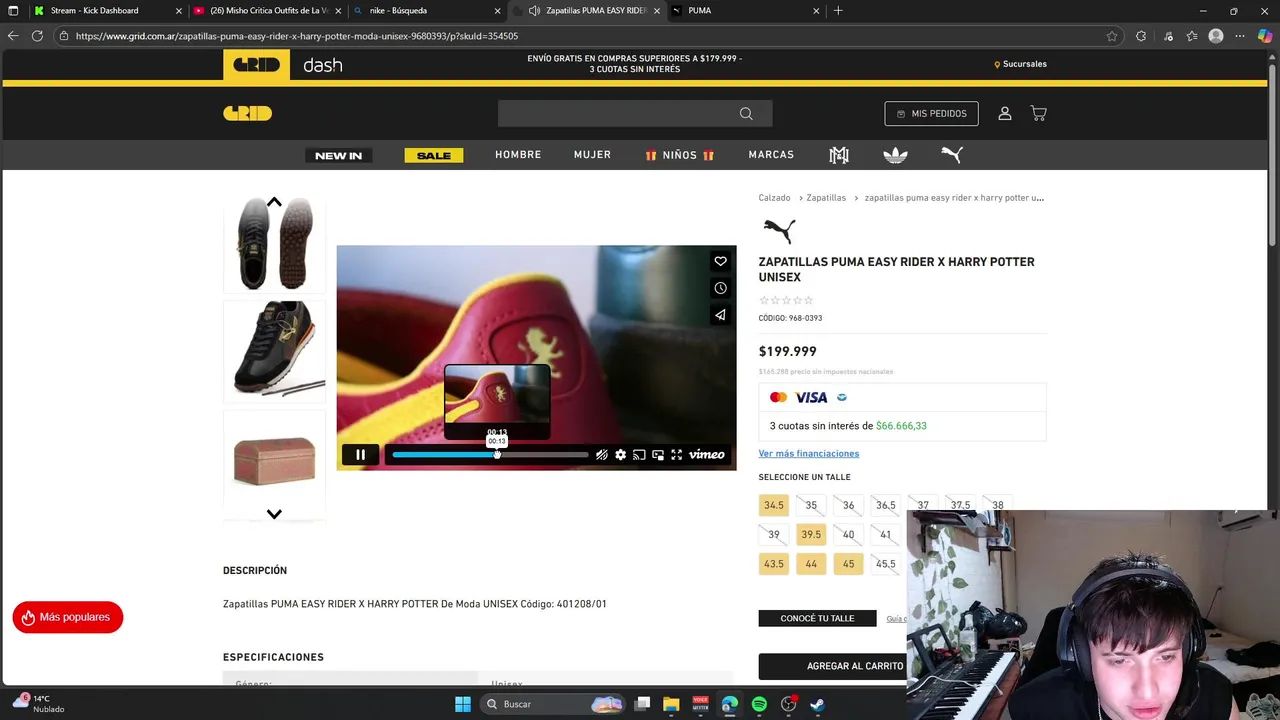Seek on the video progress bar
The height and width of the screenshot is (720, 1280).
pyautogui.click(x=490, y=455)
